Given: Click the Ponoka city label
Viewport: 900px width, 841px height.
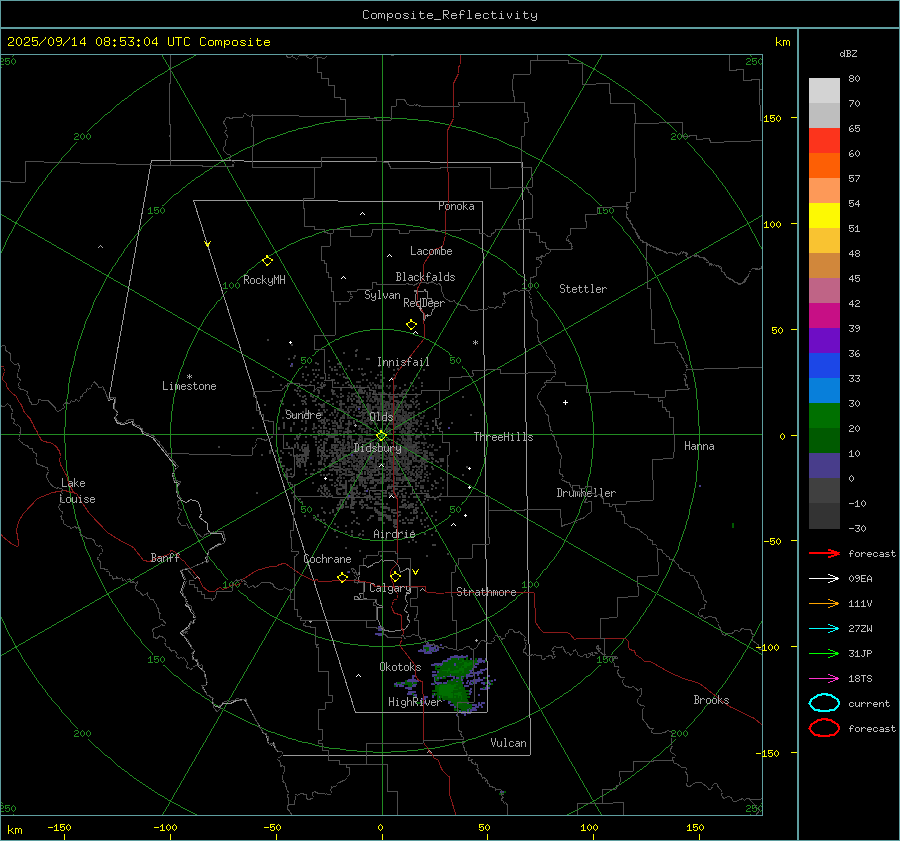Looking at the screenshot, I should click(456, 206).
